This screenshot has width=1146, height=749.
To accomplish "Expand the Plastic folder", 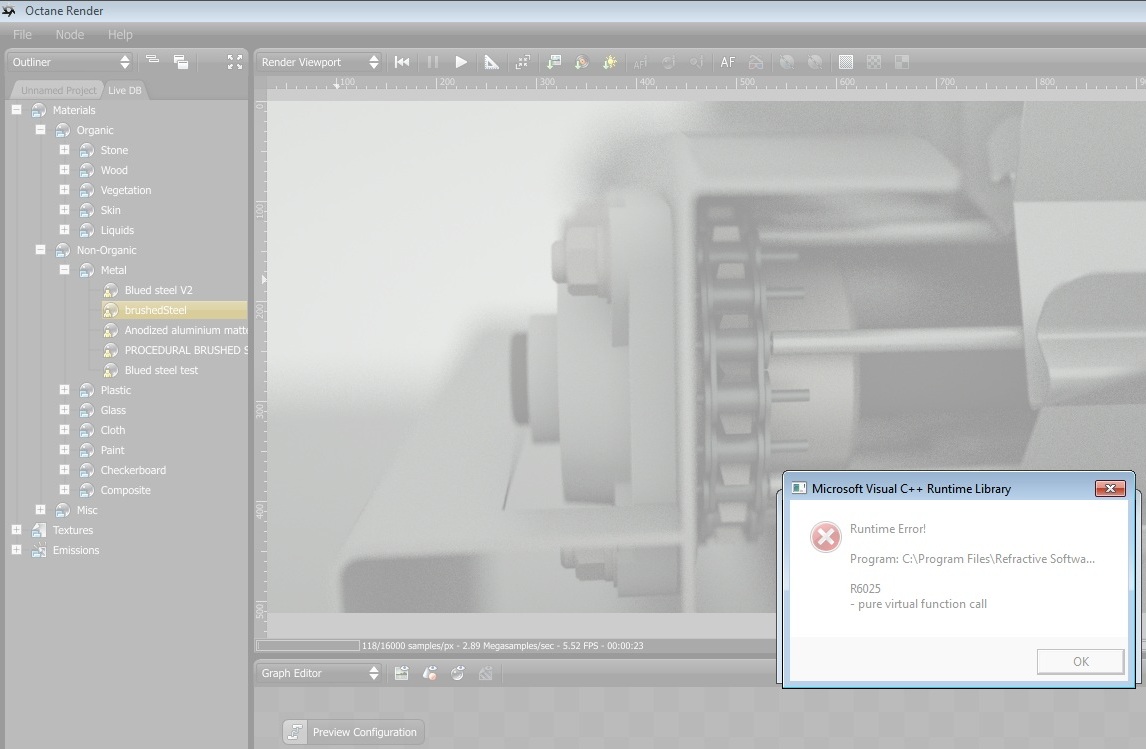I will [x=64, y=389].
